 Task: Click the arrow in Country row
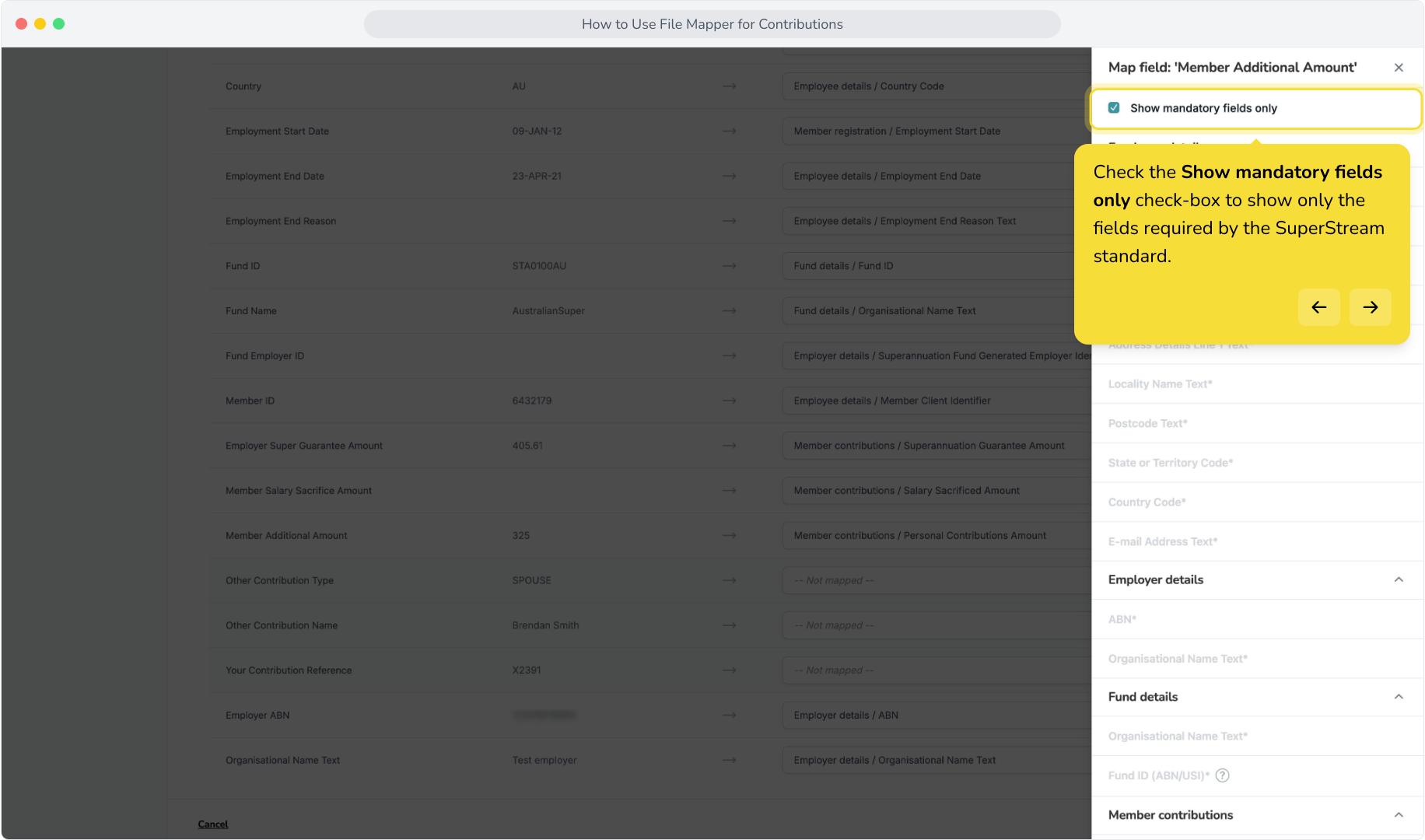point(729,86)
